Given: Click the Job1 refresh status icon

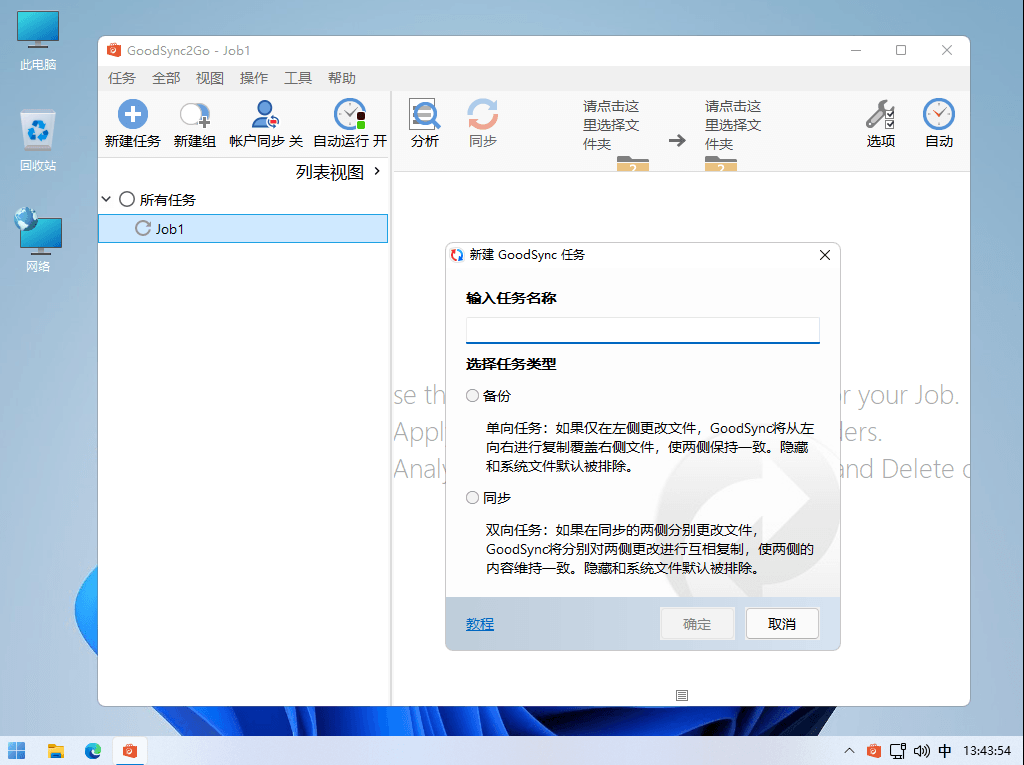Looking at the screenshot, I should 142,229.
